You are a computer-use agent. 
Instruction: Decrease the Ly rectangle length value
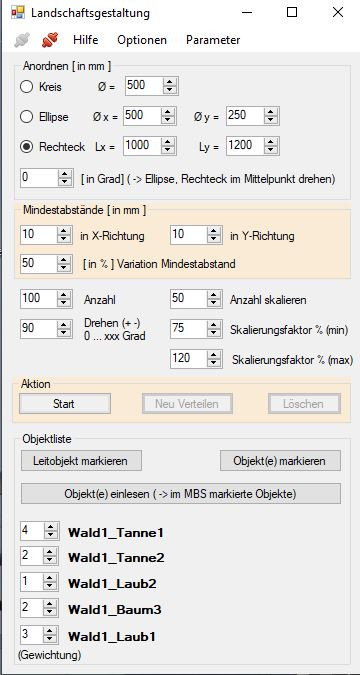pyautogui.click(x=271, y=151)
